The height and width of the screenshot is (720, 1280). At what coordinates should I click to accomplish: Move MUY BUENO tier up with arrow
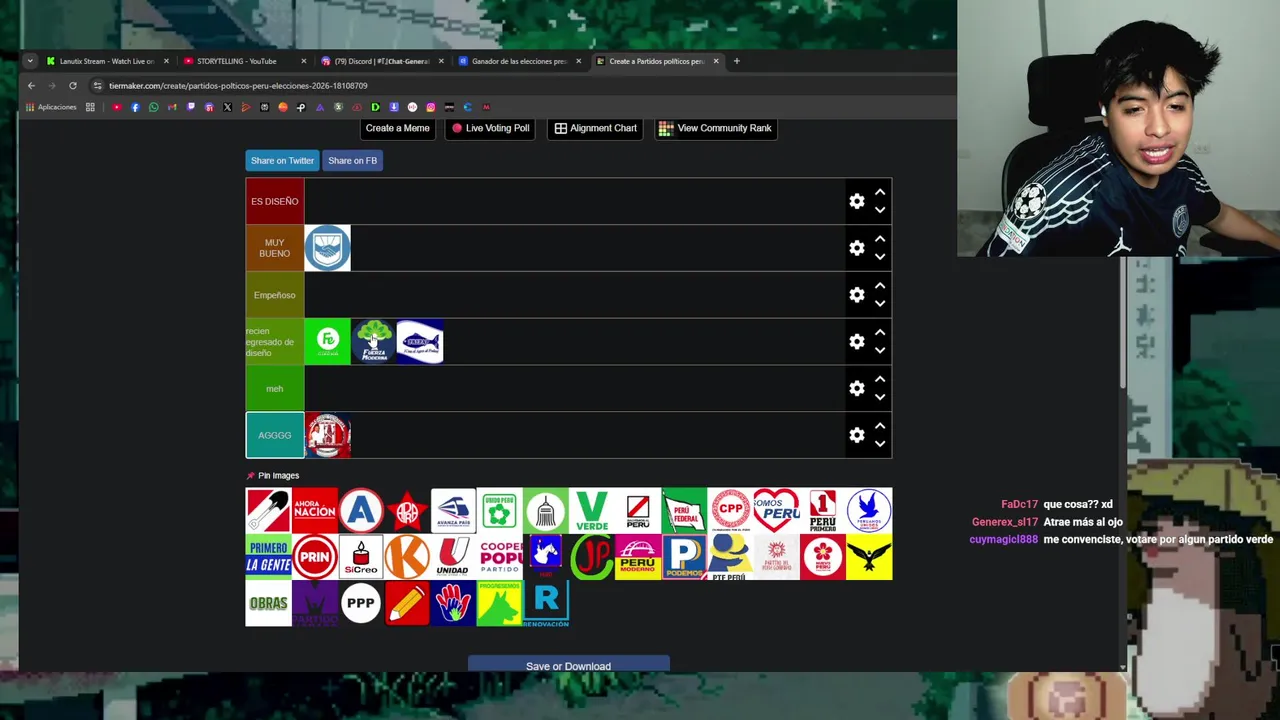(x=880, y=239)
